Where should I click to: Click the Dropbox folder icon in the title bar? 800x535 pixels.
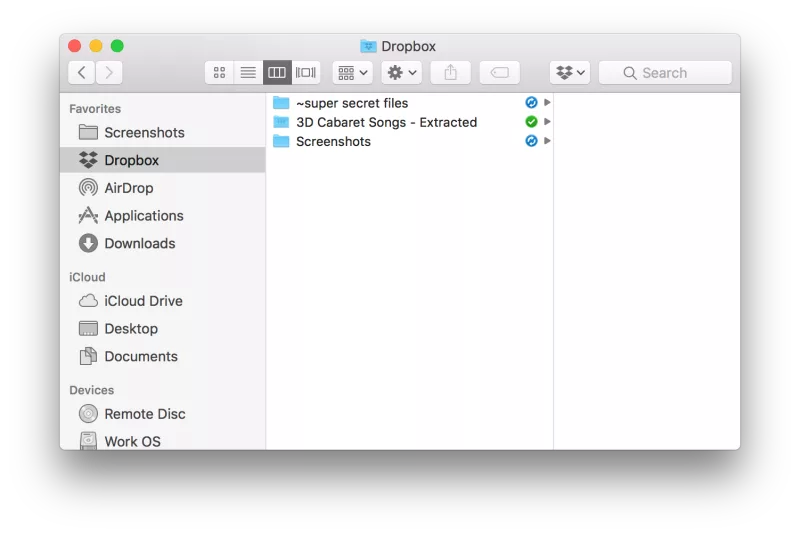pyautogui.click(x=368, y=46)
